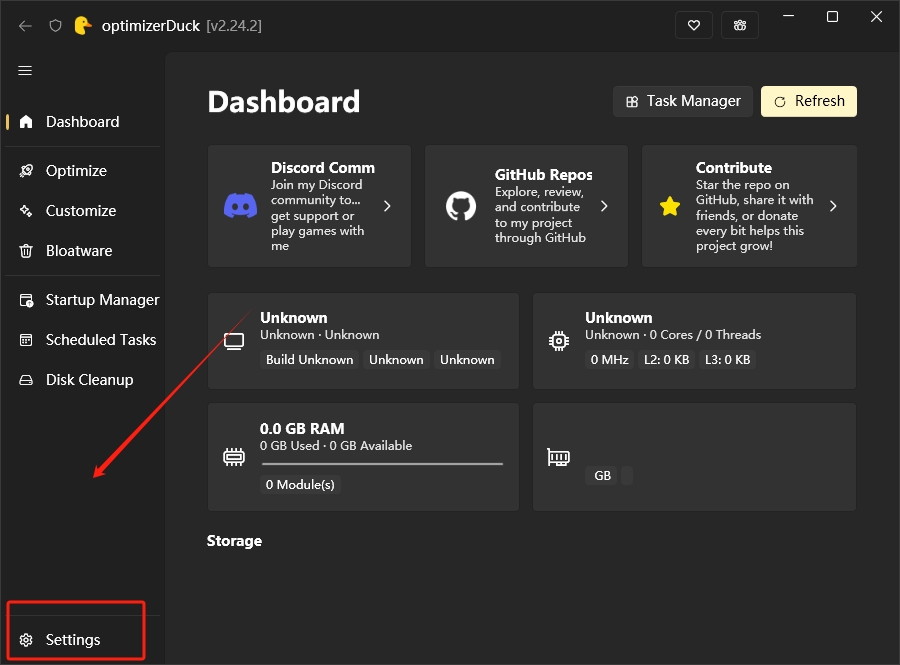Click the CPU chip icon

[x=558, y=341]
